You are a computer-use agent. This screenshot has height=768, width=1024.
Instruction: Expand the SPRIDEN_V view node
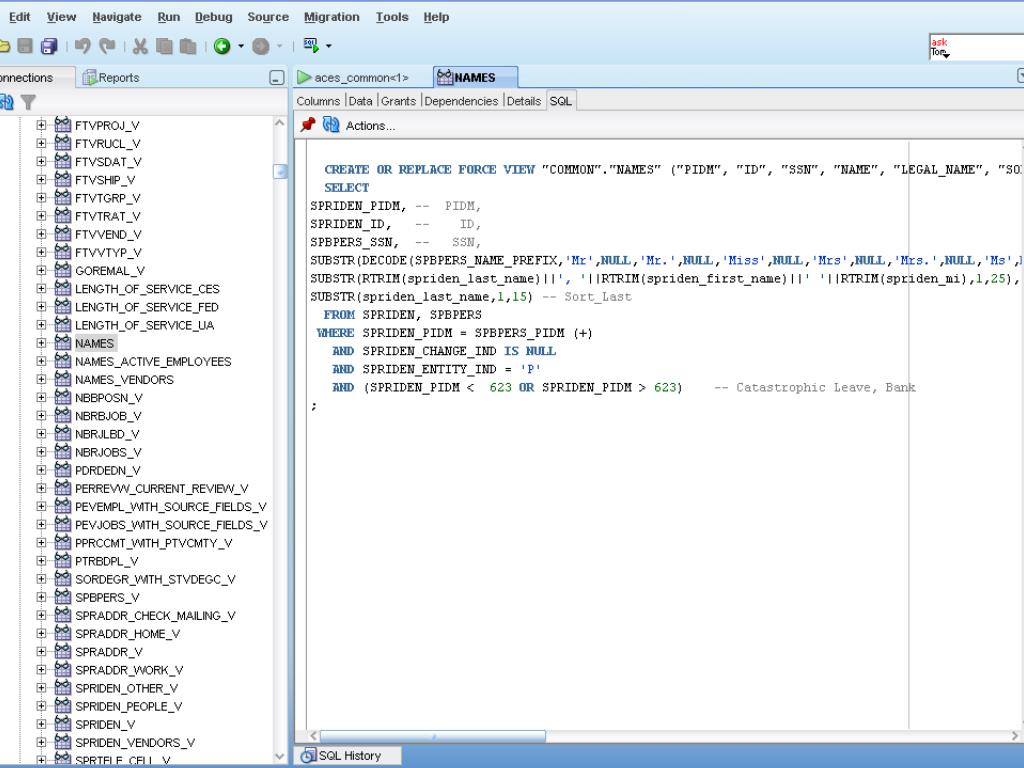(42, 725)
